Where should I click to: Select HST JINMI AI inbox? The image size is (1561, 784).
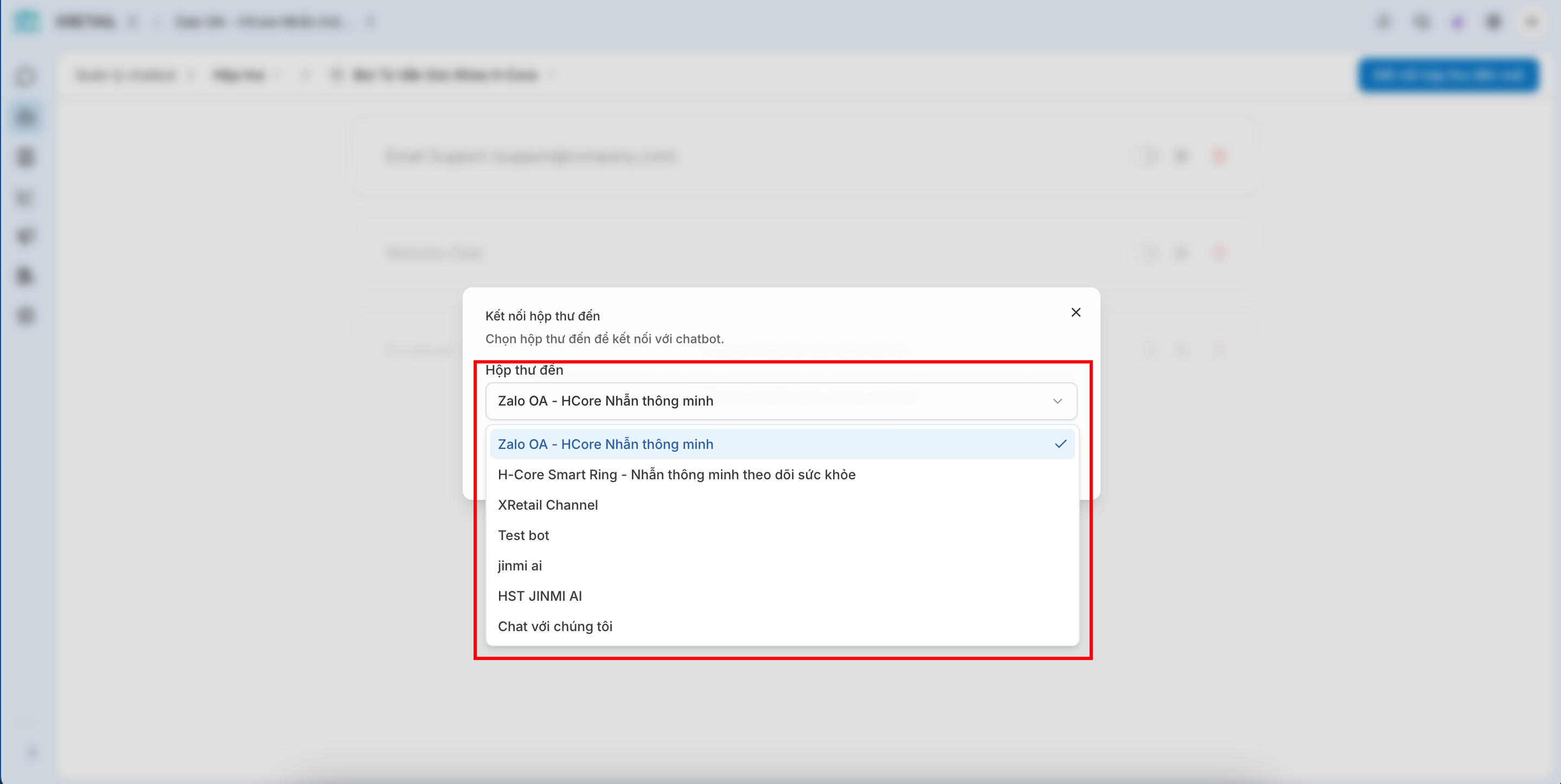[782, 595]
